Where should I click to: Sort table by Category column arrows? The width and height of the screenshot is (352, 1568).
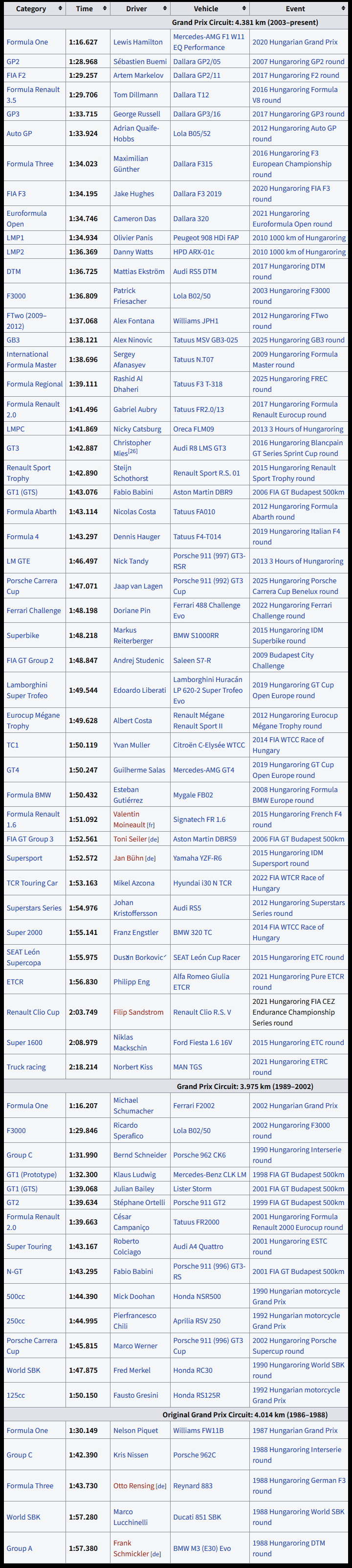tap(60, 8)
